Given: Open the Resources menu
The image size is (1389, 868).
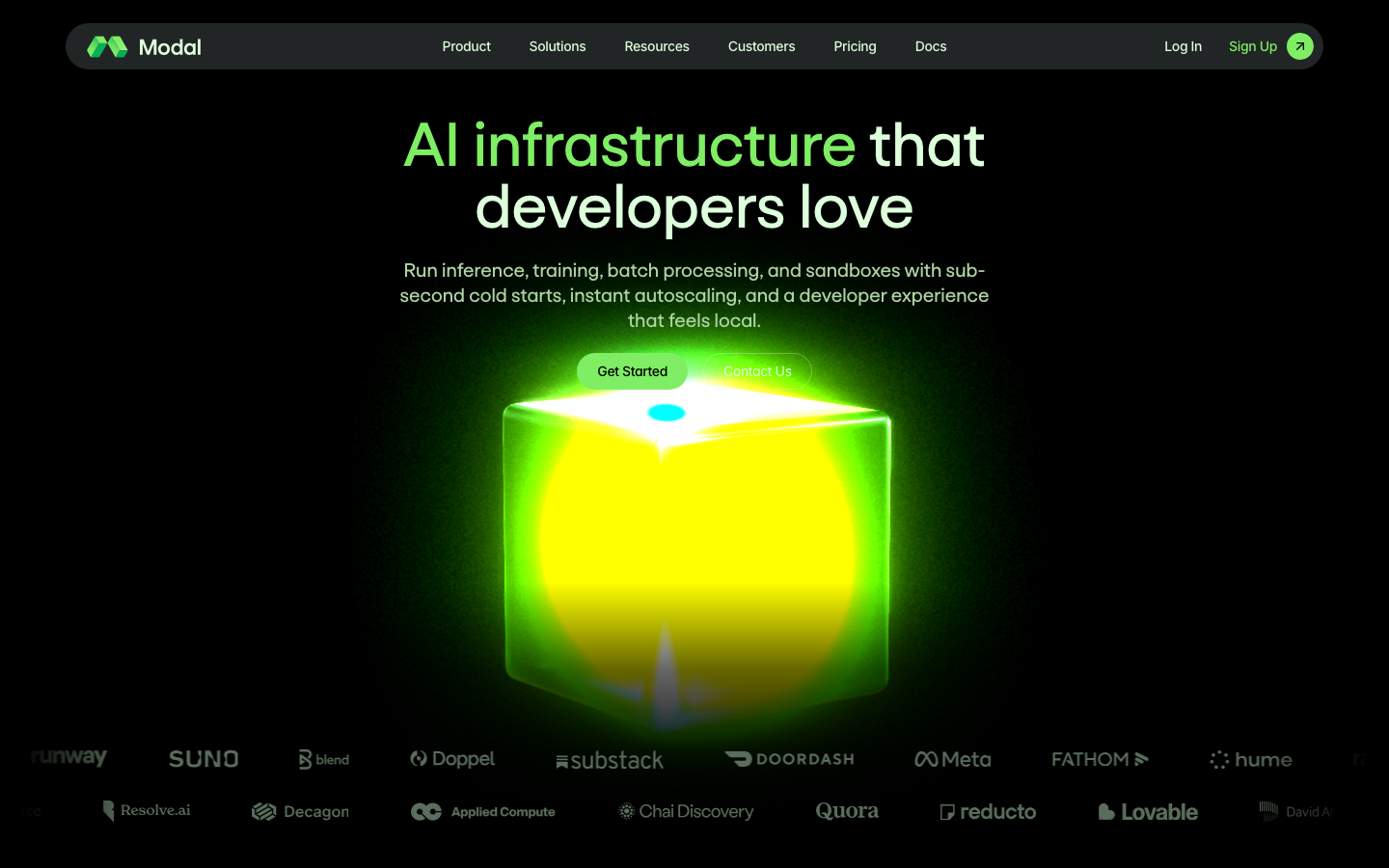Looking at the screenshot, I should point(656,46).
